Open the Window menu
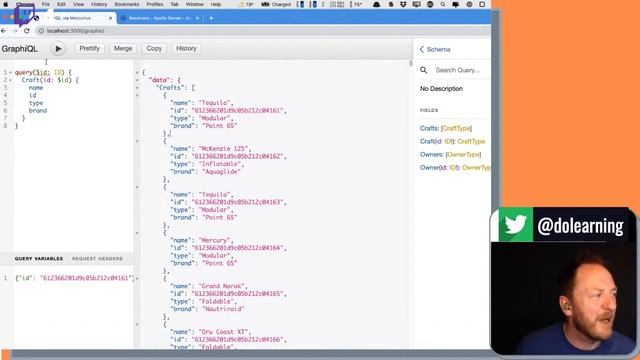Screen dimensions: 640x360 coord(194,4)
